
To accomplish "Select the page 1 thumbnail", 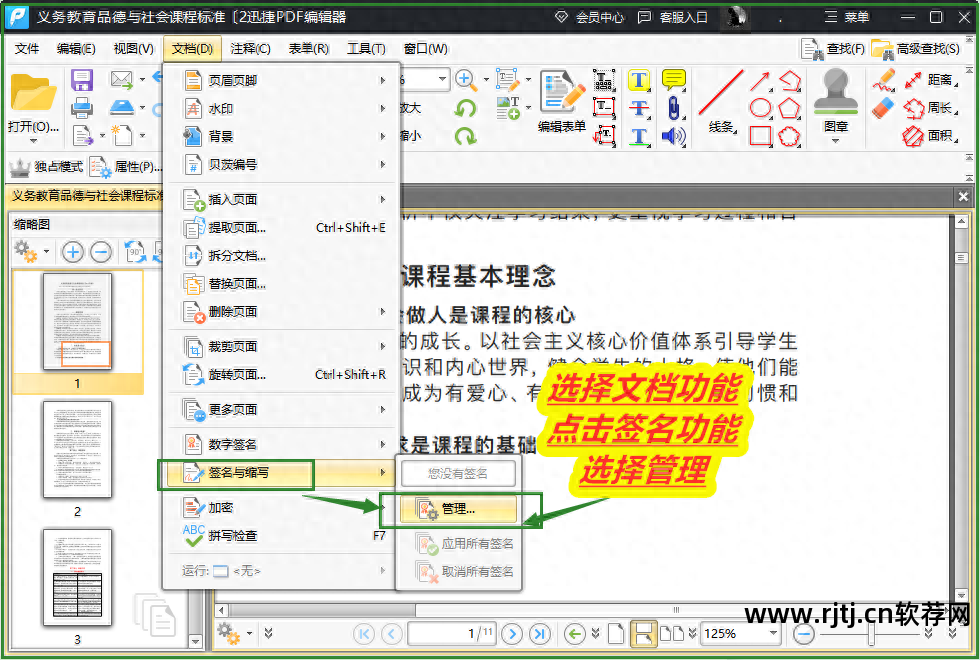I will (77, 321).
